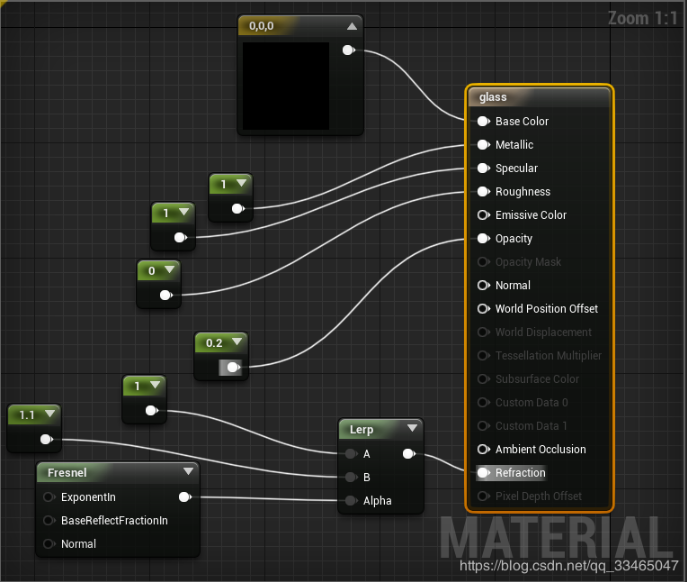This screenshot has height=582, width=687.
Task: Click output pin of constant 1 wired to Specular
Action: (x=180, y=238)
